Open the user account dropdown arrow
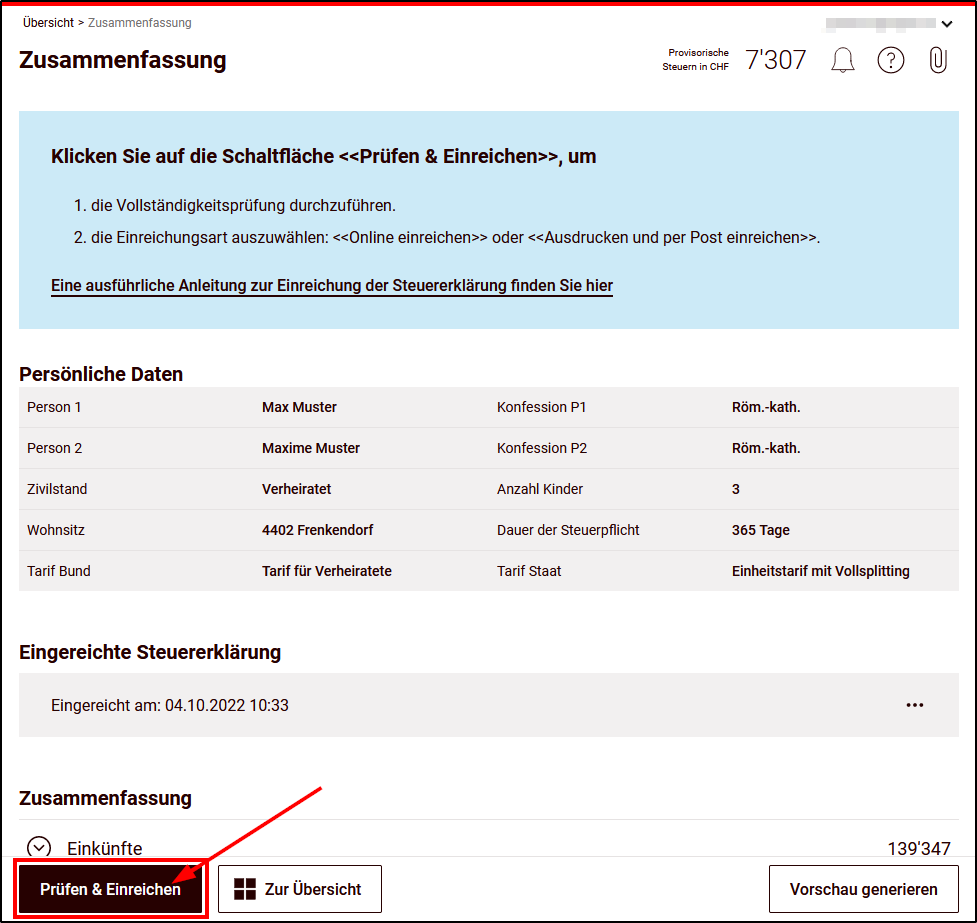Viewport: 977px width, 923px height. [946, 24]
